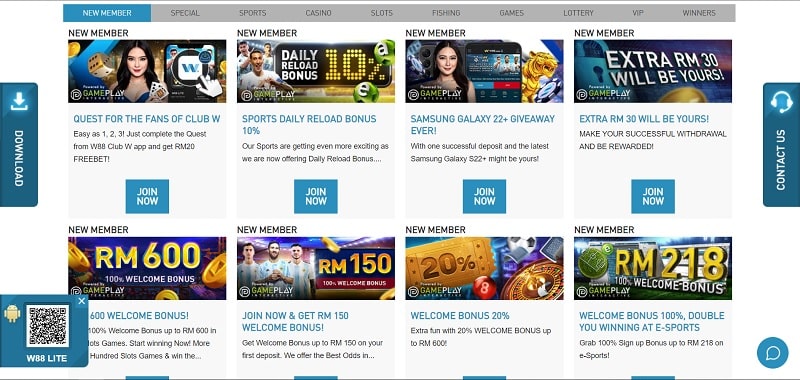The height and width of the screenshot is (380, 800).
Task: Click the RM 218 e-sports banner thumbnail
Action: click(653, 268)
